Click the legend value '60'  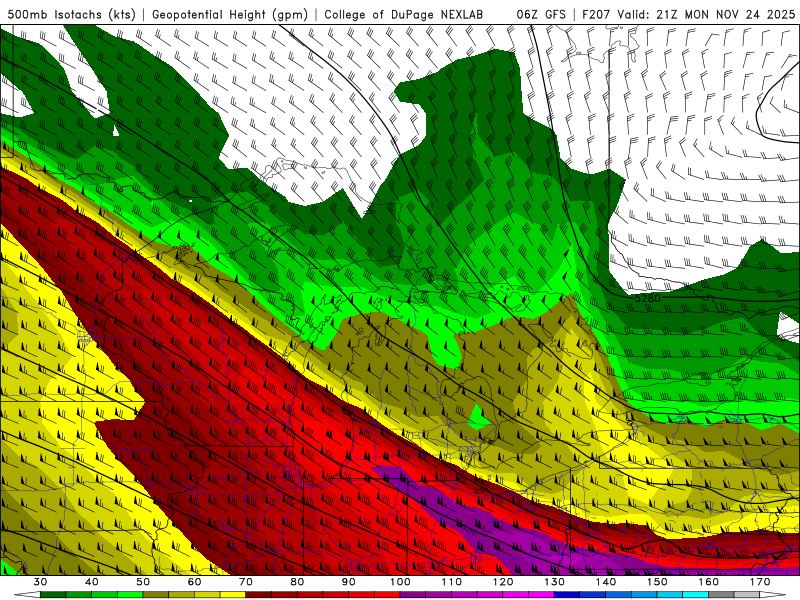pos(194,582)
